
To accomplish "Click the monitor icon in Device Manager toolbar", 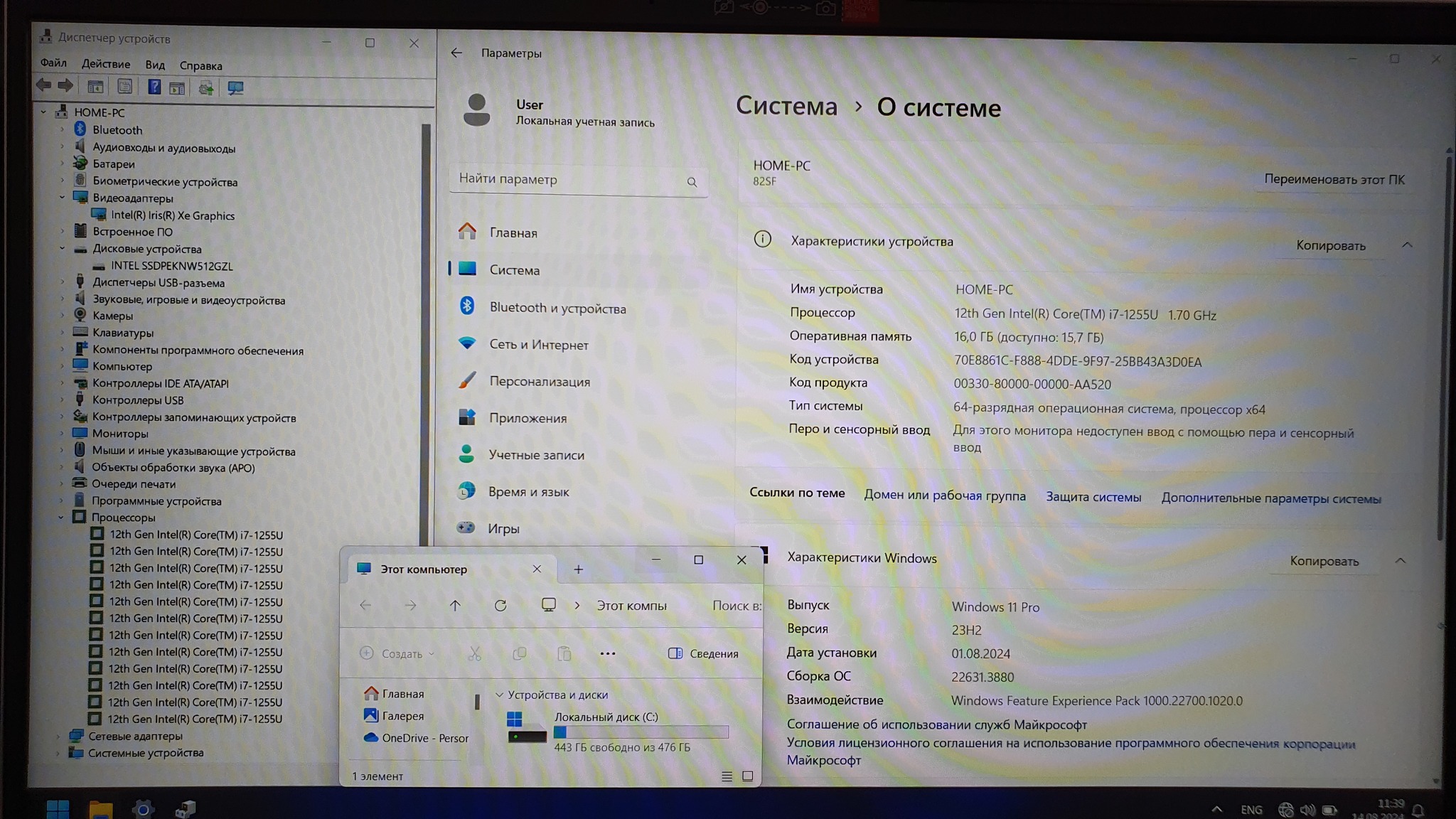I will [x=235, y=87].
